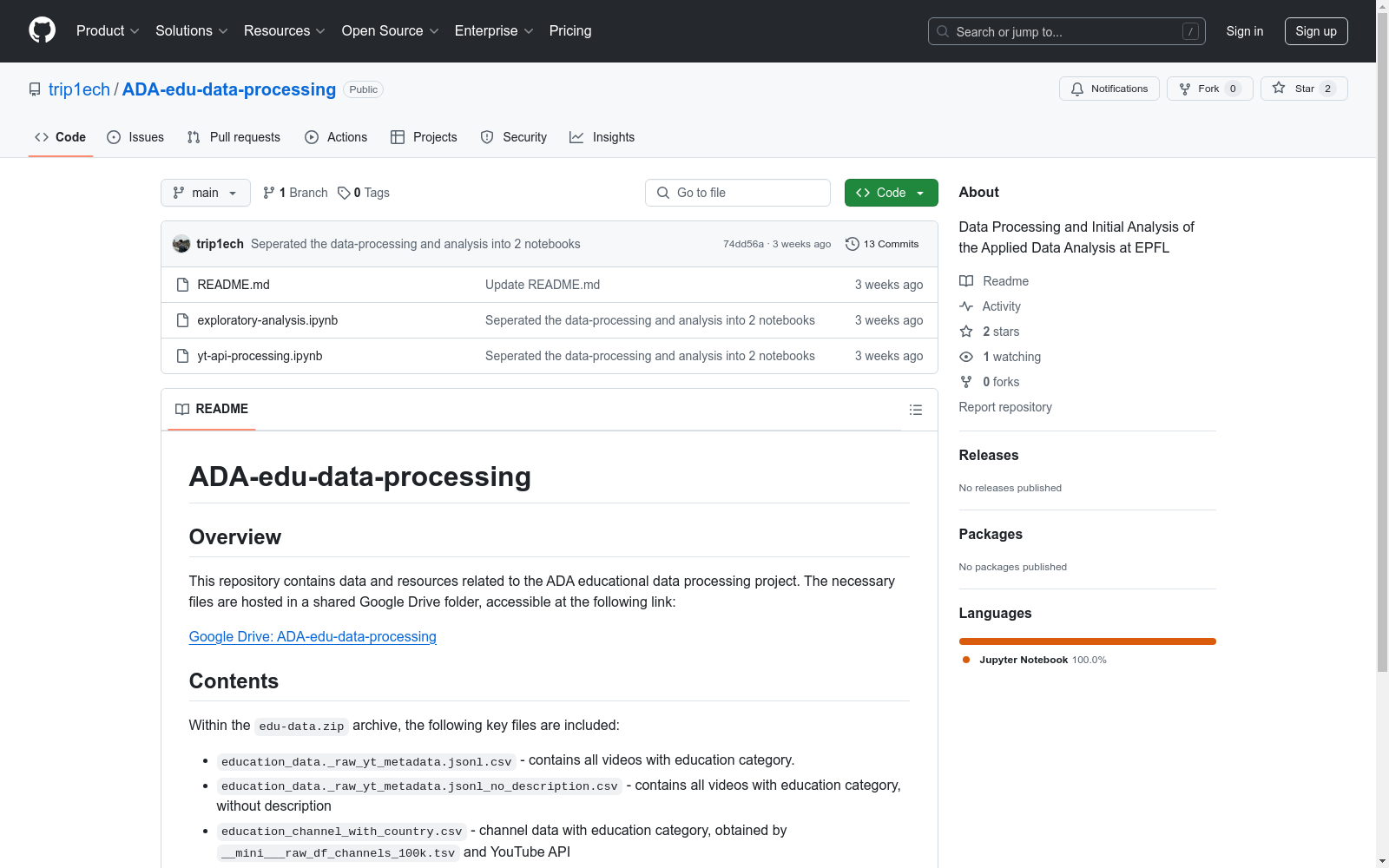
Task: Open the trip1ech owner profile link
Action: 79,89
